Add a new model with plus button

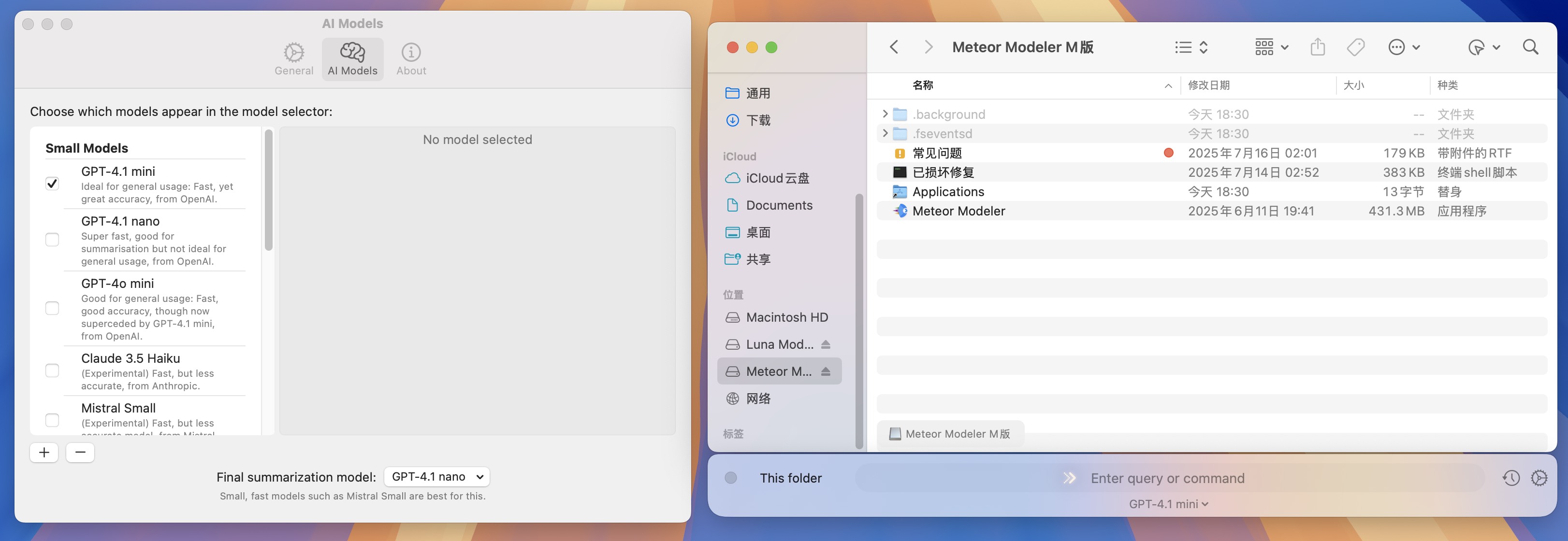pyautogui.click(x=44, y=452)
